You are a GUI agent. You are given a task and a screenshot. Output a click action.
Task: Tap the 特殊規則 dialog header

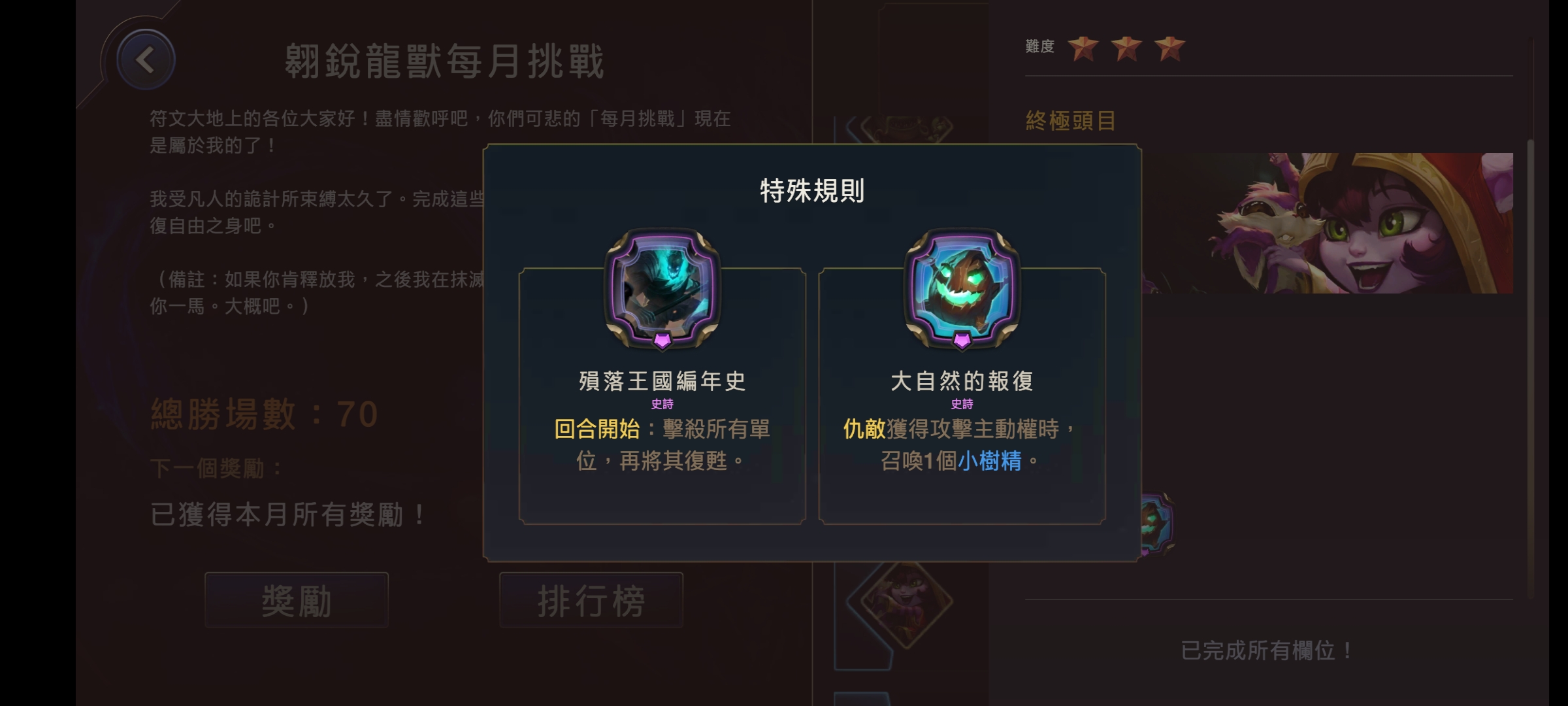812,190
